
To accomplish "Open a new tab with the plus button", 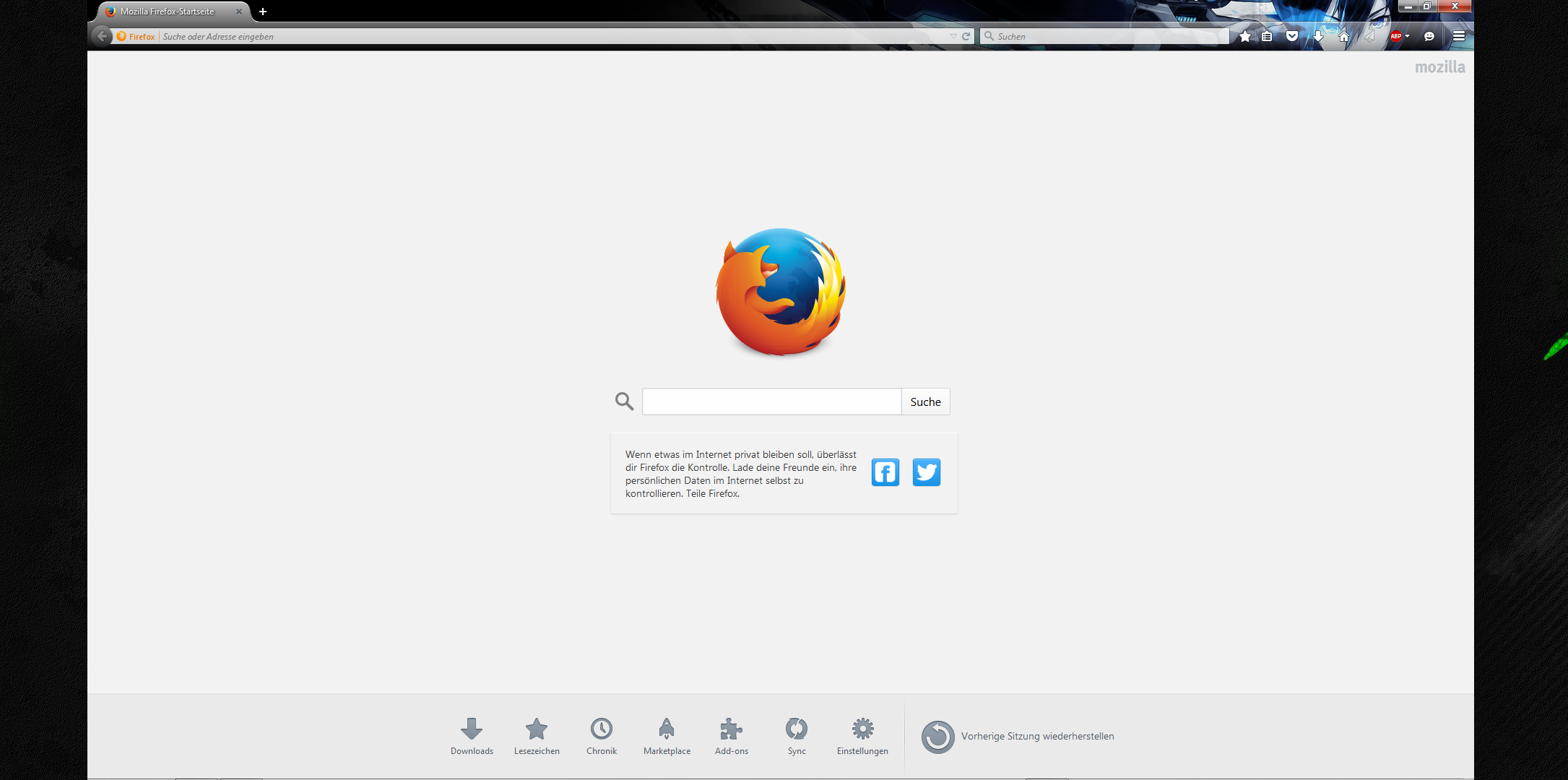I will click(263, 12).
